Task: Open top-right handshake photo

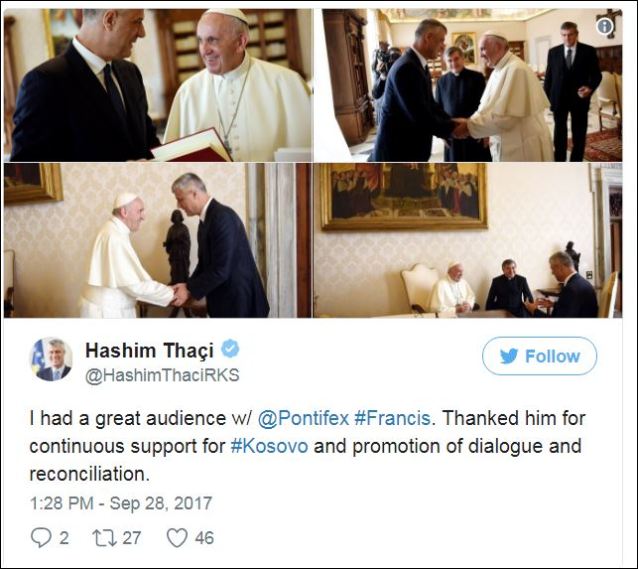Action: (x=468, y=85)
